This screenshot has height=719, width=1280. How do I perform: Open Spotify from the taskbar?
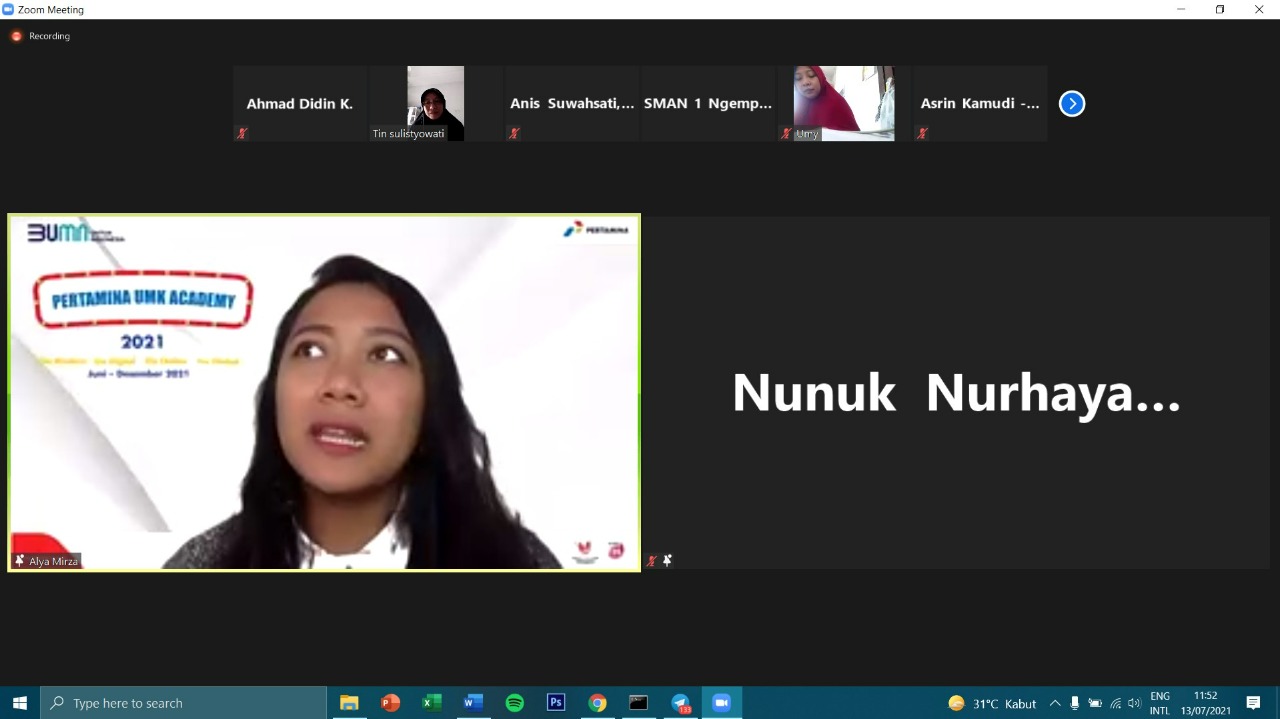515,703
